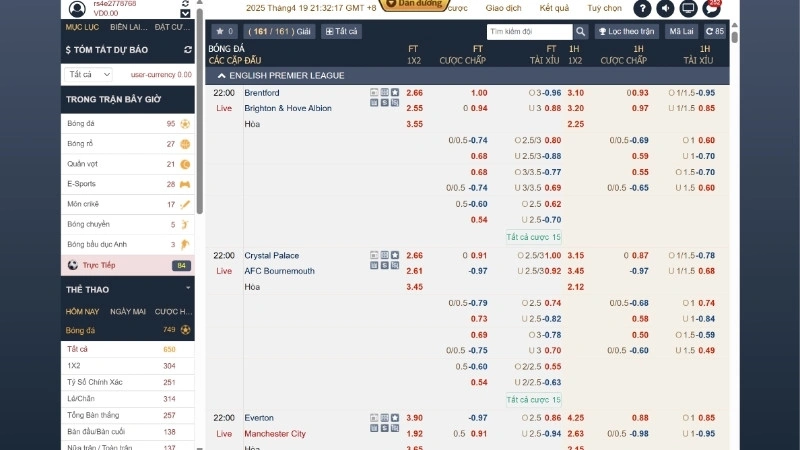Viewport: 800px width, 450px height.
Task: Click Brentford FT 1X2 odds 2.66
Action: pos(414,93)
